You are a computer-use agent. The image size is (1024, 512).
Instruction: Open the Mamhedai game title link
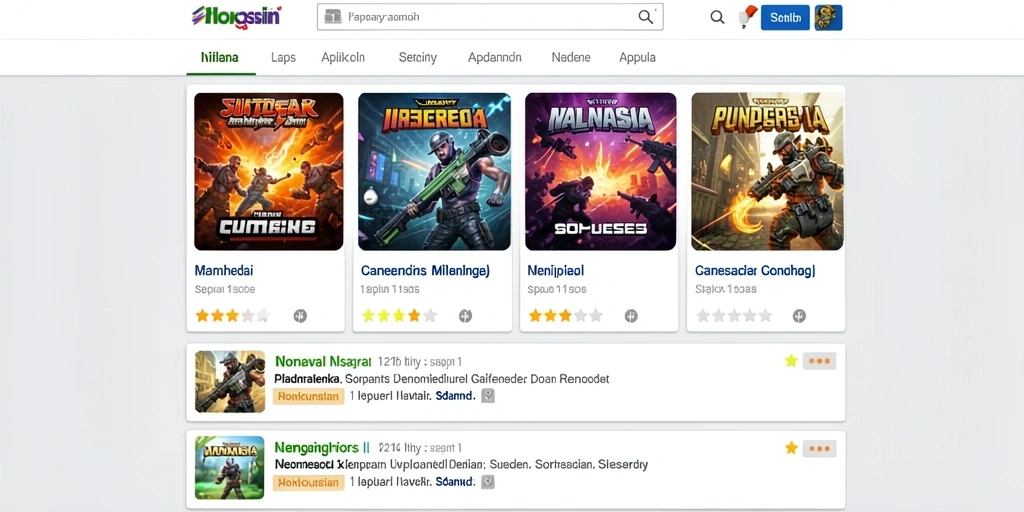224,270
